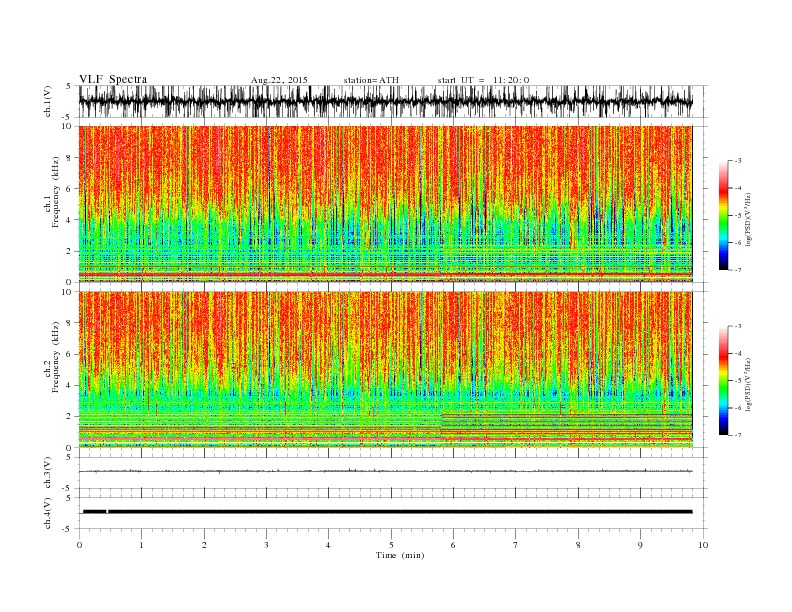This screenshot has height=612, width=792.
Task: Click the ch.1 frequency axis "8" tick label
Action: 70,158
